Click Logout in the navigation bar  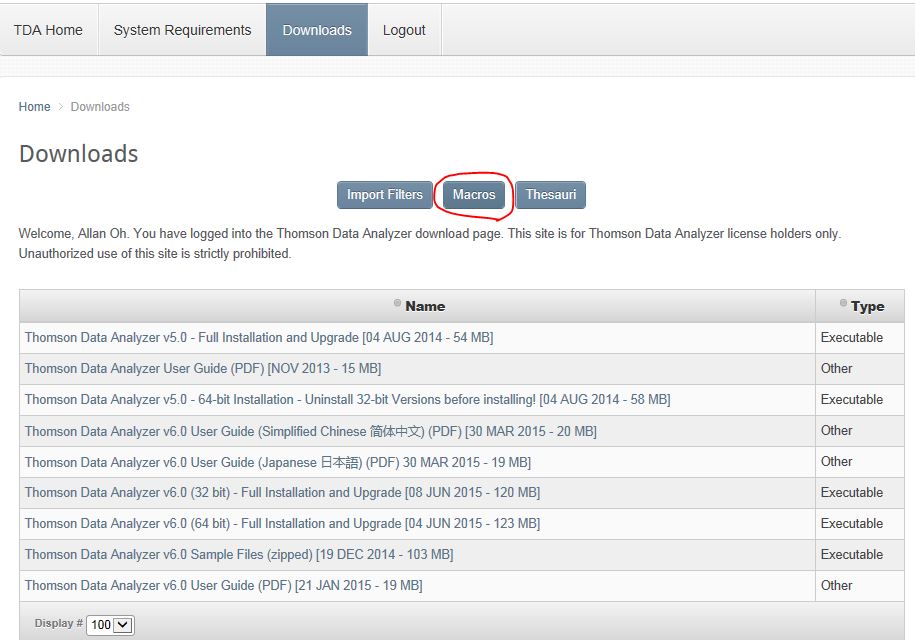(x=404, y=30)
